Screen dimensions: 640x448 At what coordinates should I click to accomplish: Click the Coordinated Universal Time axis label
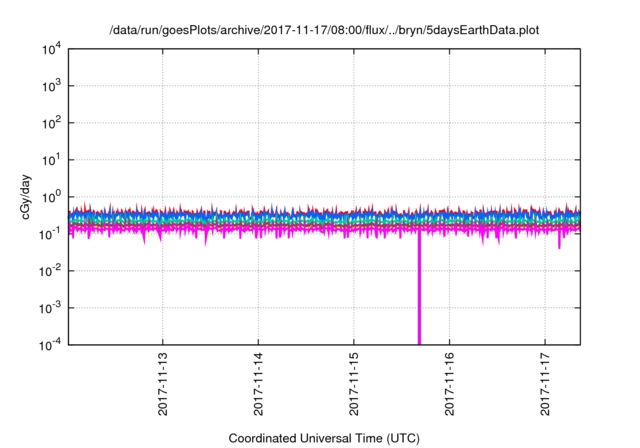(x=324, y=438)
